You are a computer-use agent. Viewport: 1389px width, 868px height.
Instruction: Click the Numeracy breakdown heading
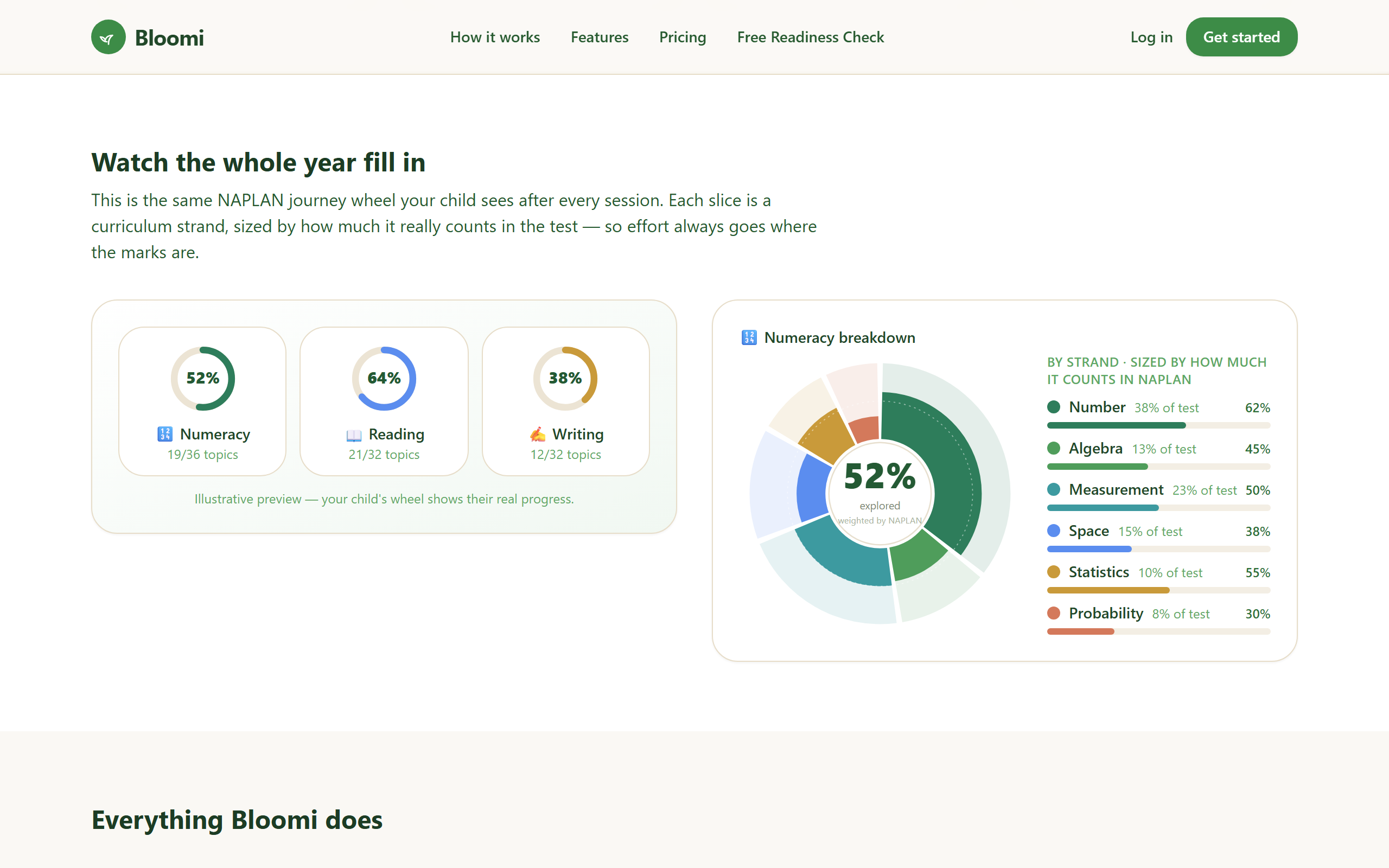pos(839,337)
